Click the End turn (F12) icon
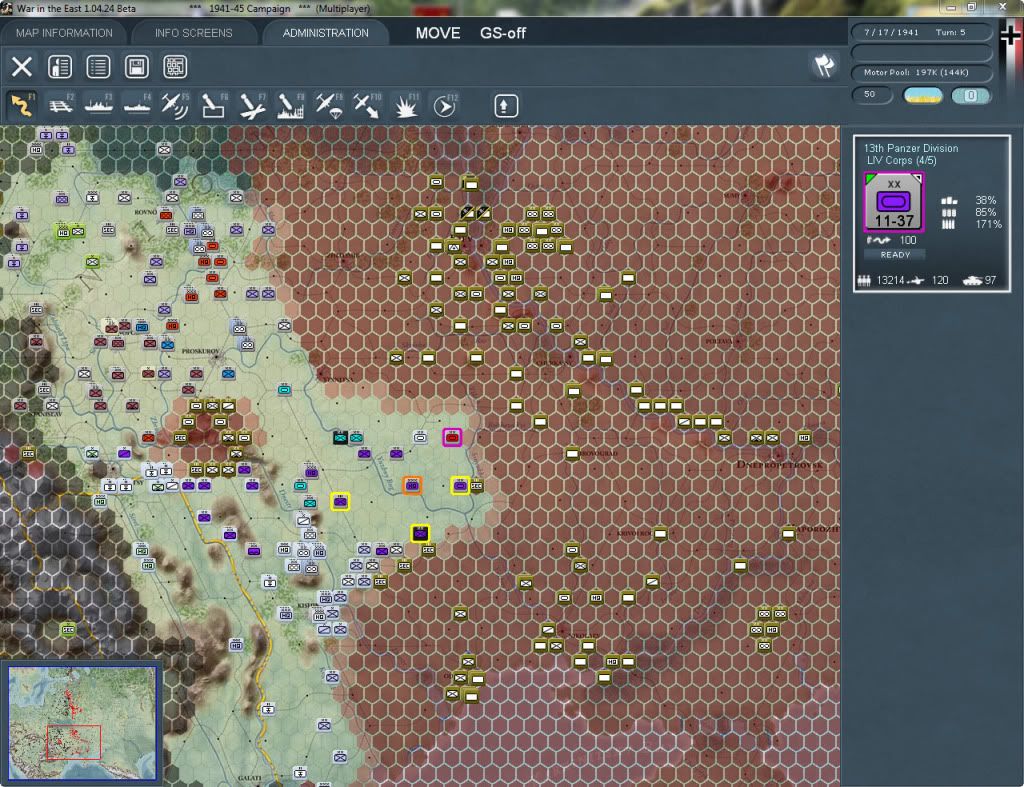1024x787 pixels. tap(444, 105)
